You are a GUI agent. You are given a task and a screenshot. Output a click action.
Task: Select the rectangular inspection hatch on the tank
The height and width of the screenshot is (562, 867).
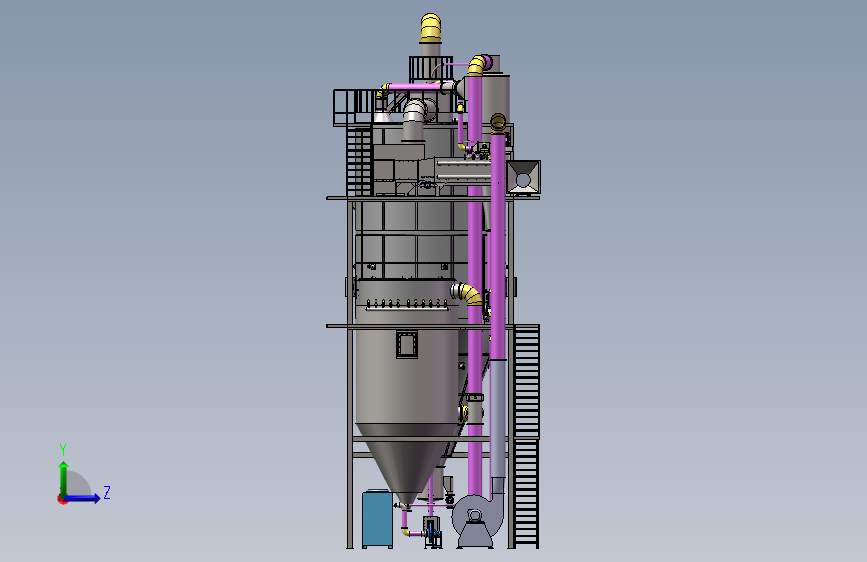(407, 345)
